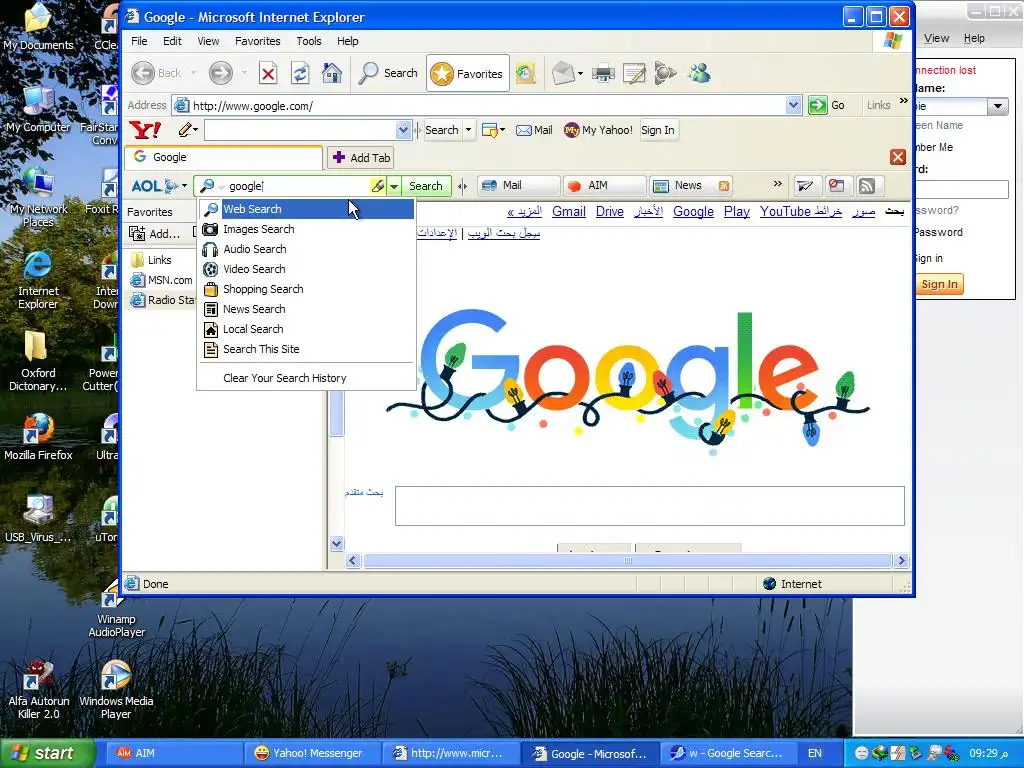Open Alfa Autorun Killer 2.0 shortcut
Image resolution: width=1024 pixels, height=768 pixels.
pyautogui.click(x=38, y=690)
